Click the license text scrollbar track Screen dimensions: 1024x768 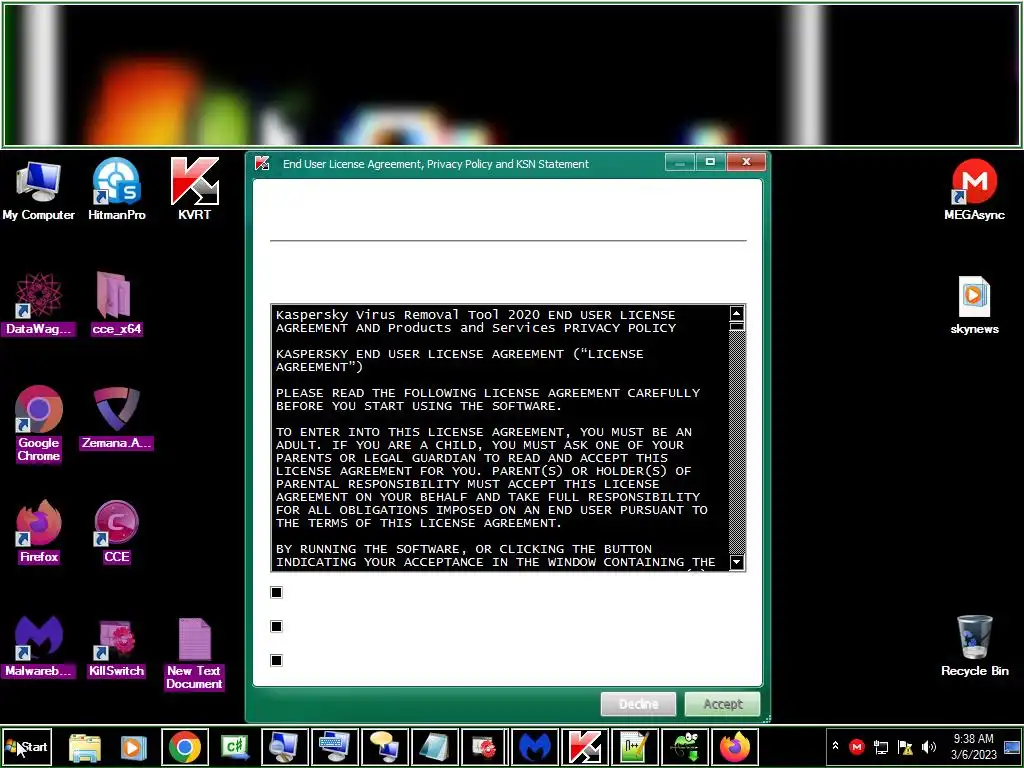[x=737, y=444]
